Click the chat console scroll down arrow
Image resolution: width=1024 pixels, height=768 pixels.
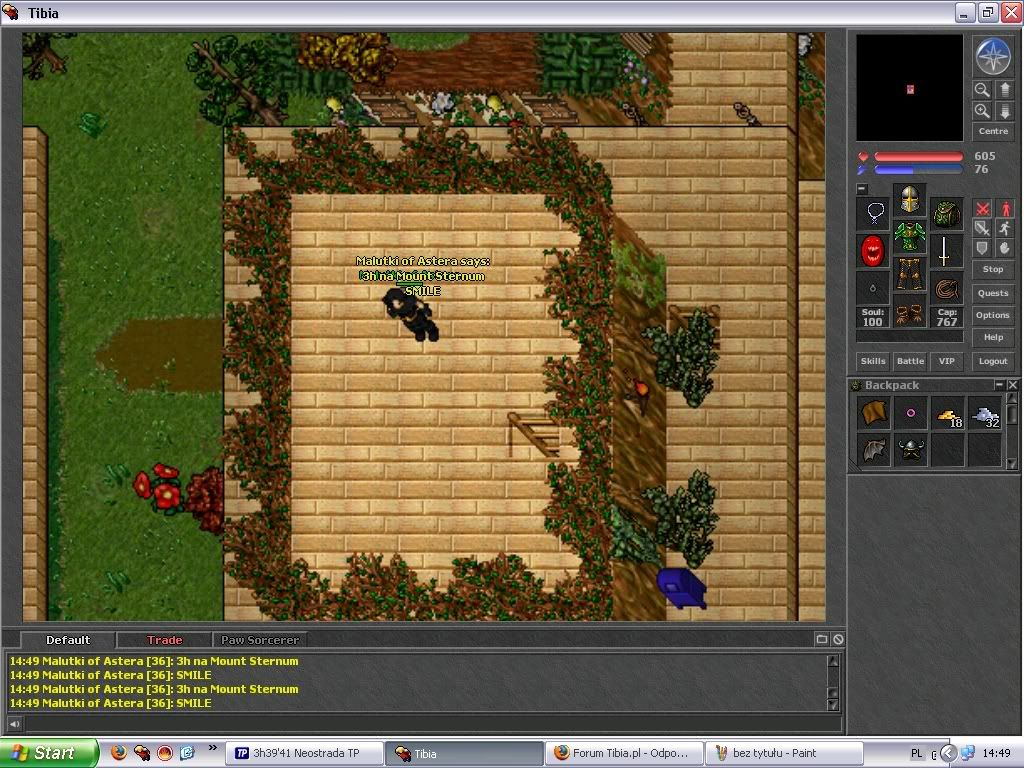click(833, 705)
